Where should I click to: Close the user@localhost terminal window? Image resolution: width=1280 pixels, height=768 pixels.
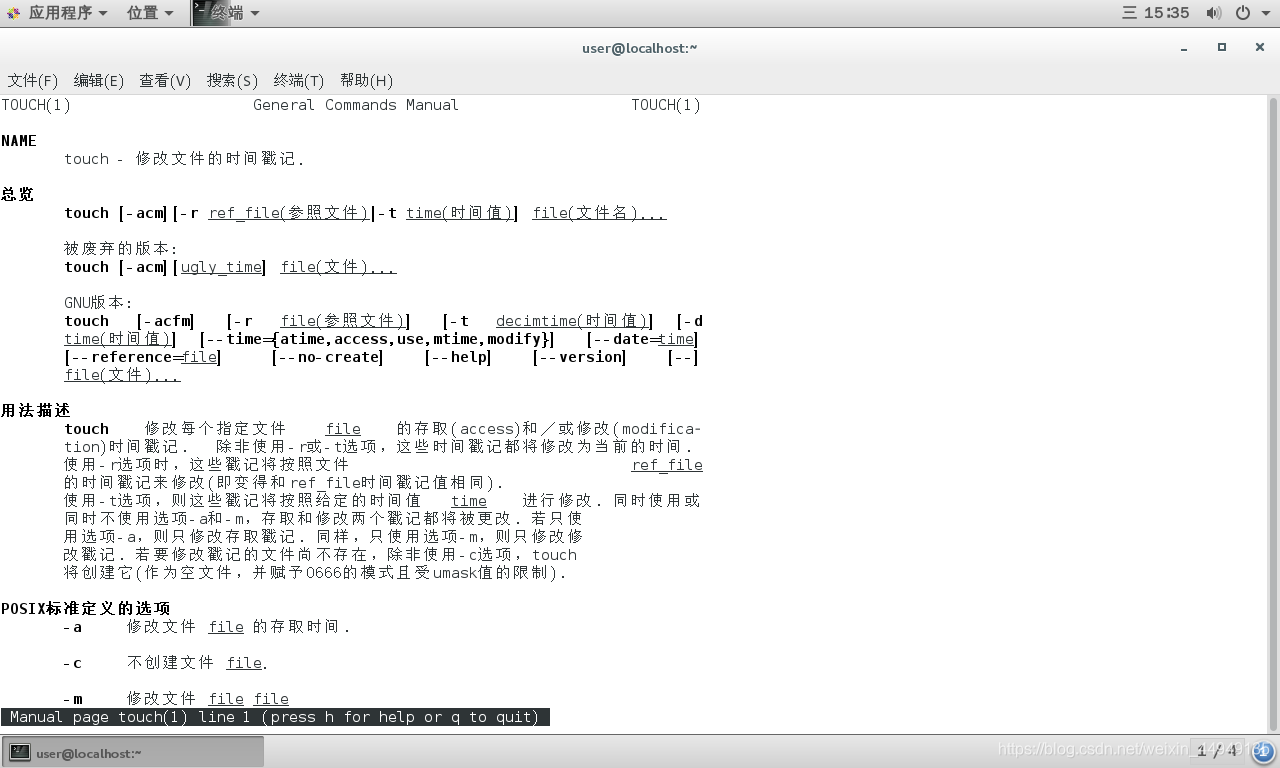(x=1260, y=47)
